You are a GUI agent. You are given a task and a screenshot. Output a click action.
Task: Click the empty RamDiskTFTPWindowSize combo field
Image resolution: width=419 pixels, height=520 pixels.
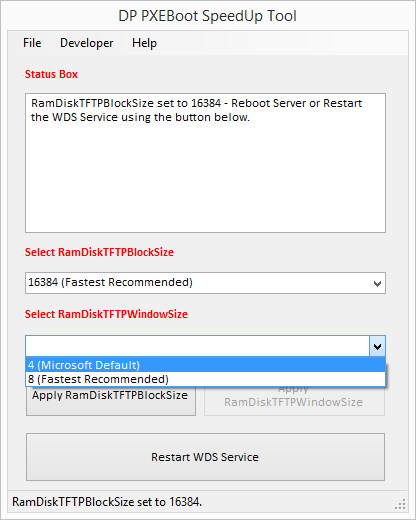coord(197,346)
